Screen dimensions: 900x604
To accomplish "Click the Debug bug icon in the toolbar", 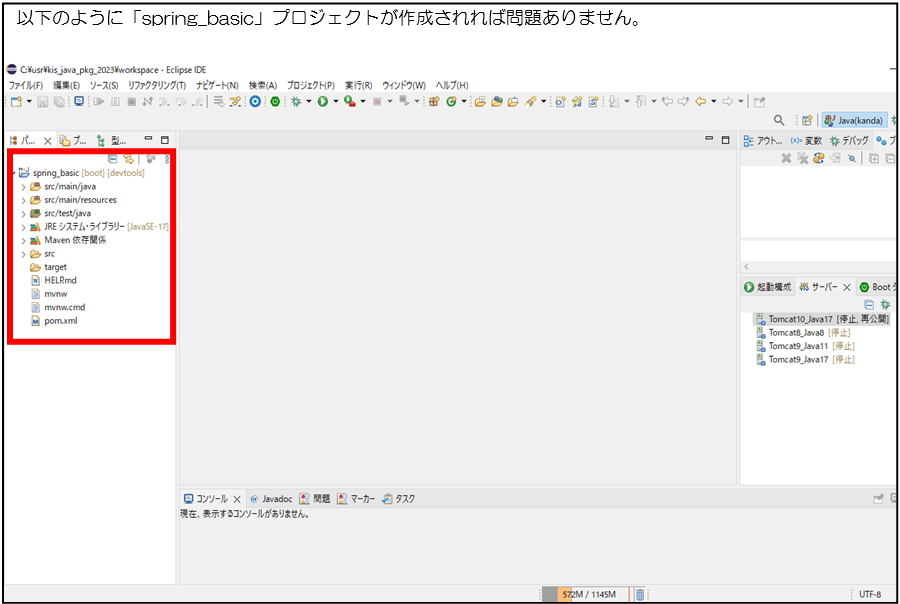I will (296, 102).
